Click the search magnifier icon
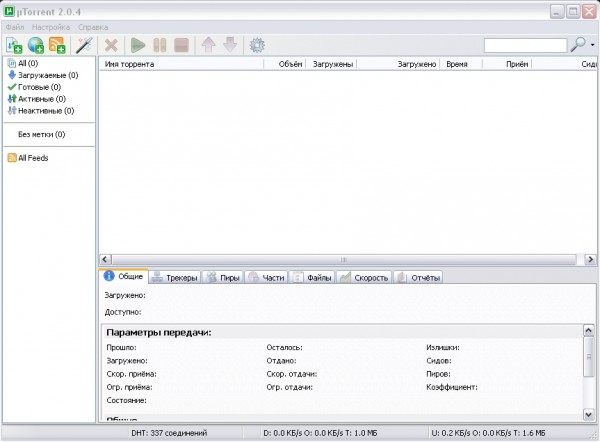The image size is (600, 442). (578, 45)
